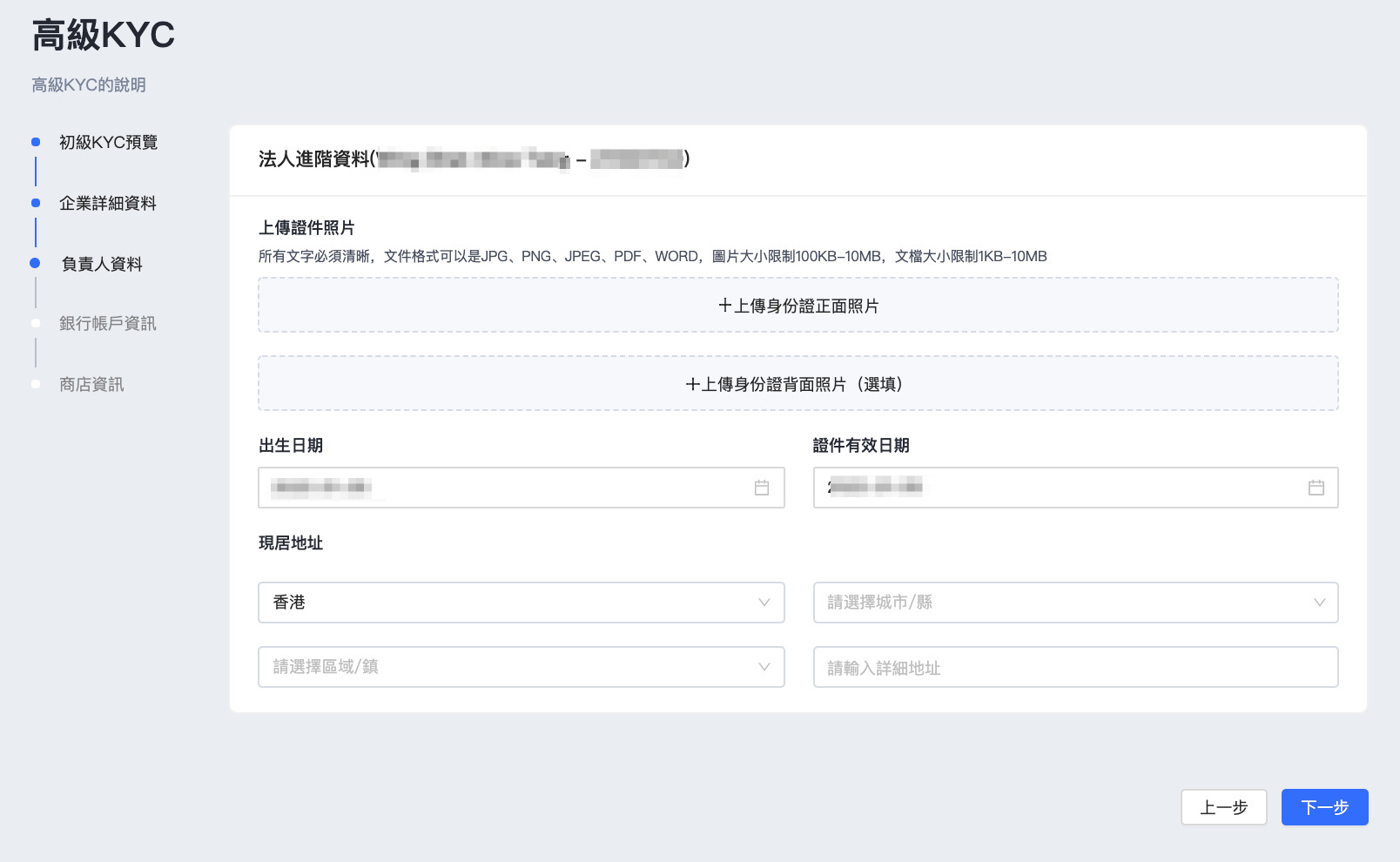
Task: Select the 銀行帳戶資訊 step
Action: (x=108, y=323)
